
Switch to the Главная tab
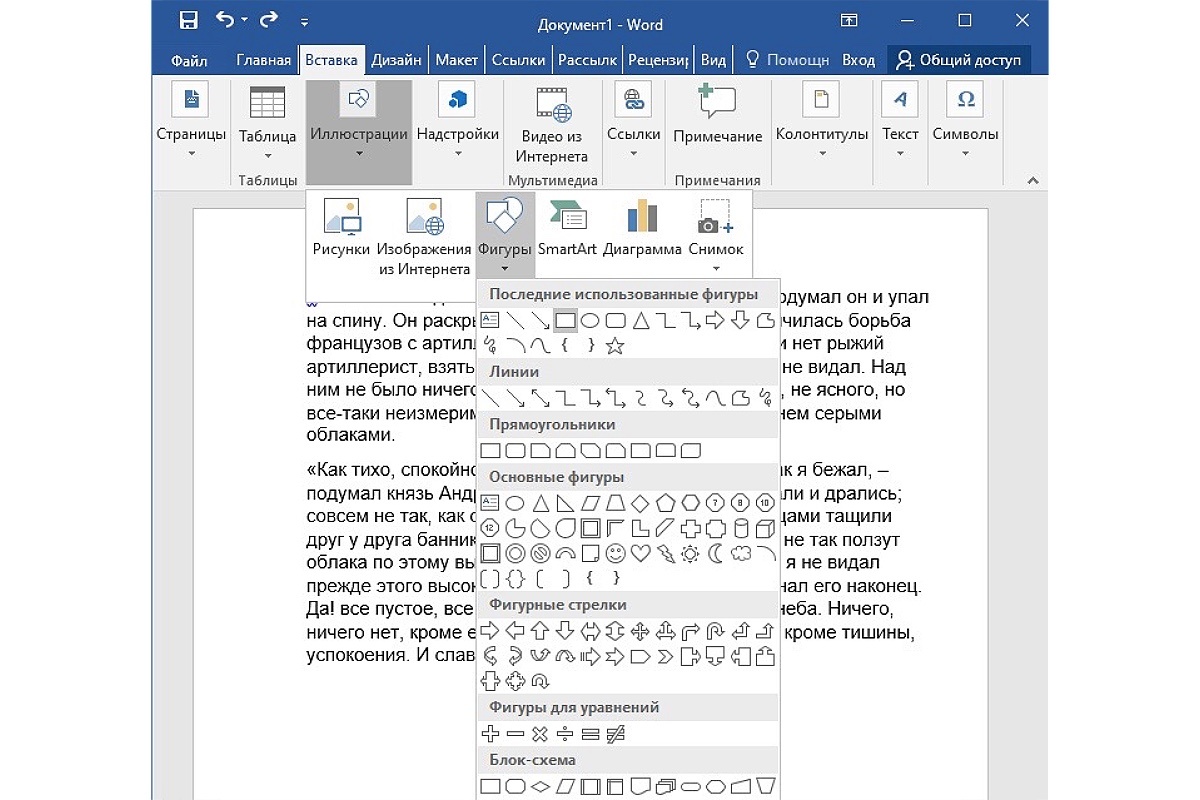click(x=264, y=60)
